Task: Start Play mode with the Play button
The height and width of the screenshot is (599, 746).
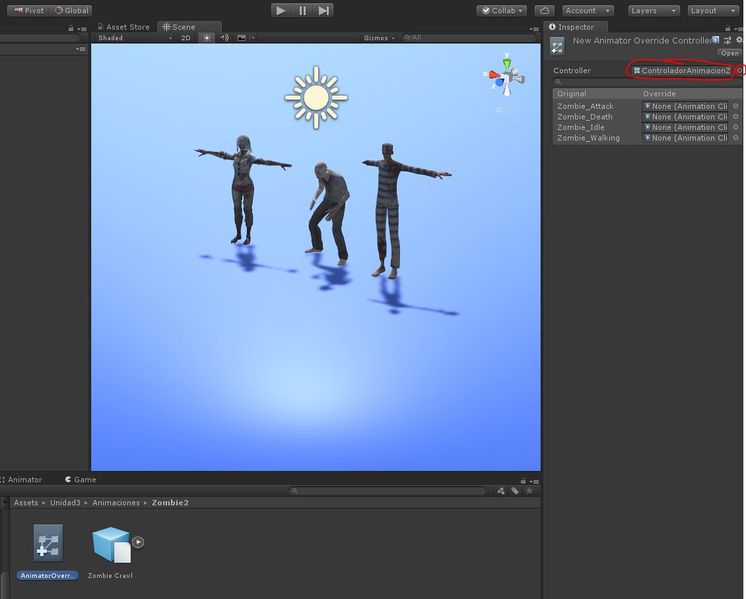Action: tap(281, 10)
